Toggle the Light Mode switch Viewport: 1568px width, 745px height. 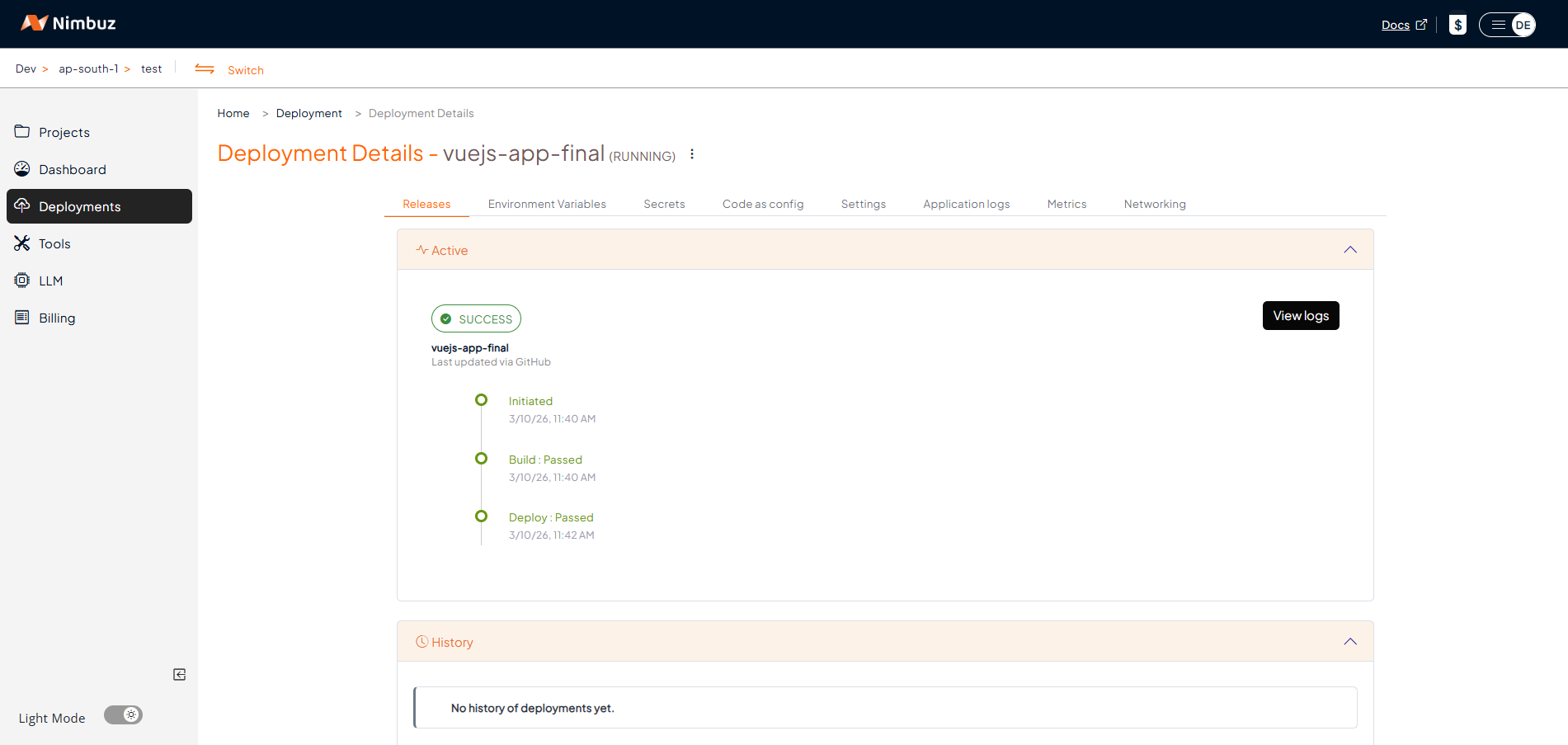pyautogui.click(x=124, y=715)
